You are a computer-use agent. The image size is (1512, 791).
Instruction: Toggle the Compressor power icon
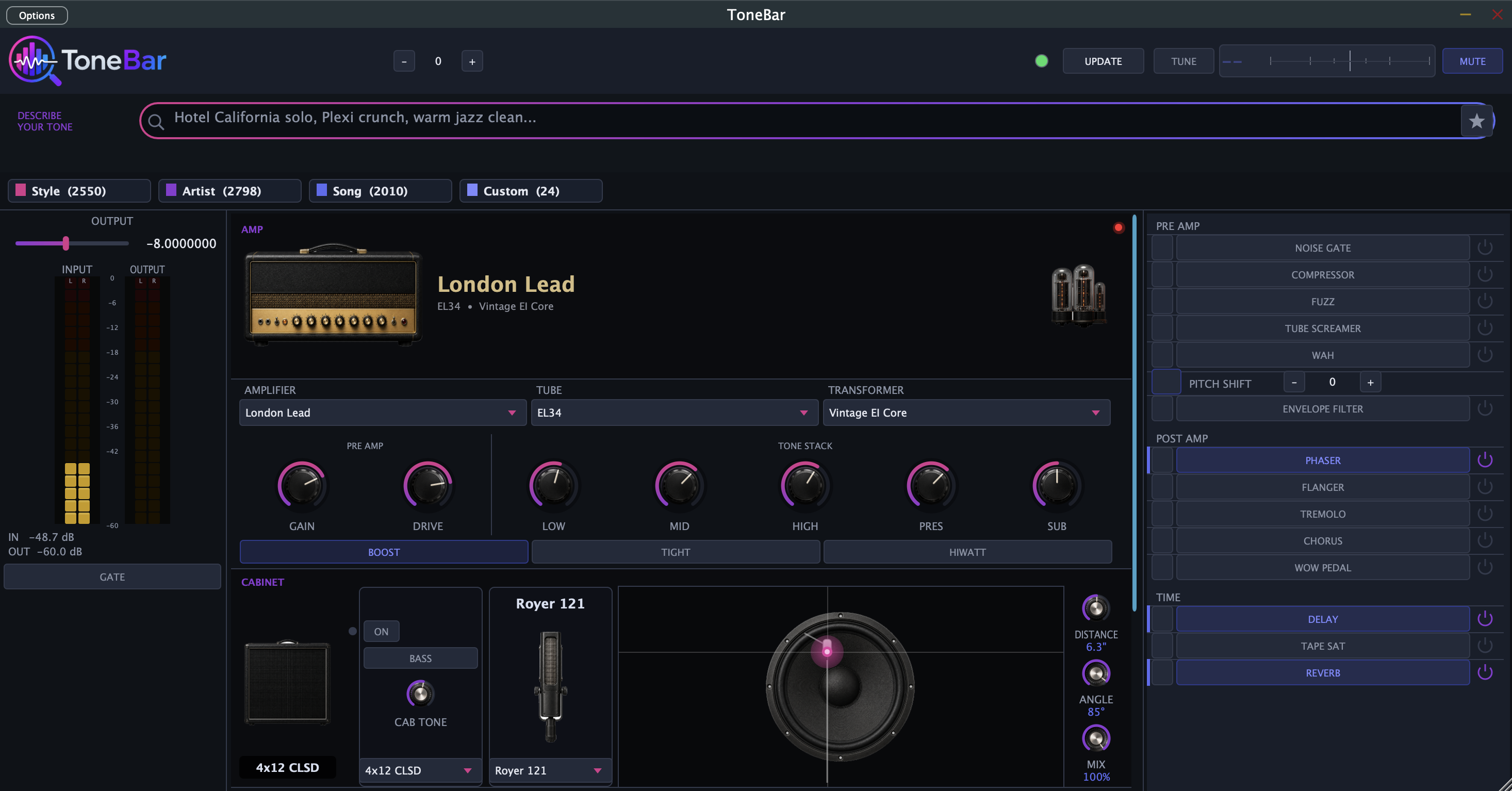click(x=1485, y=274)
